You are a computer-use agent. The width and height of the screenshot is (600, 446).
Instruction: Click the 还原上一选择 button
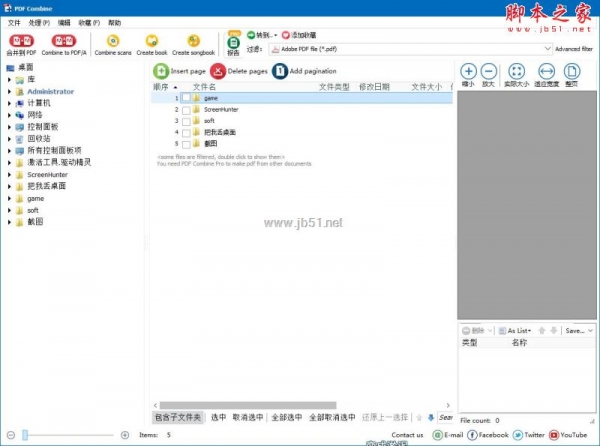pyautogui.click(x=385, y=417)
